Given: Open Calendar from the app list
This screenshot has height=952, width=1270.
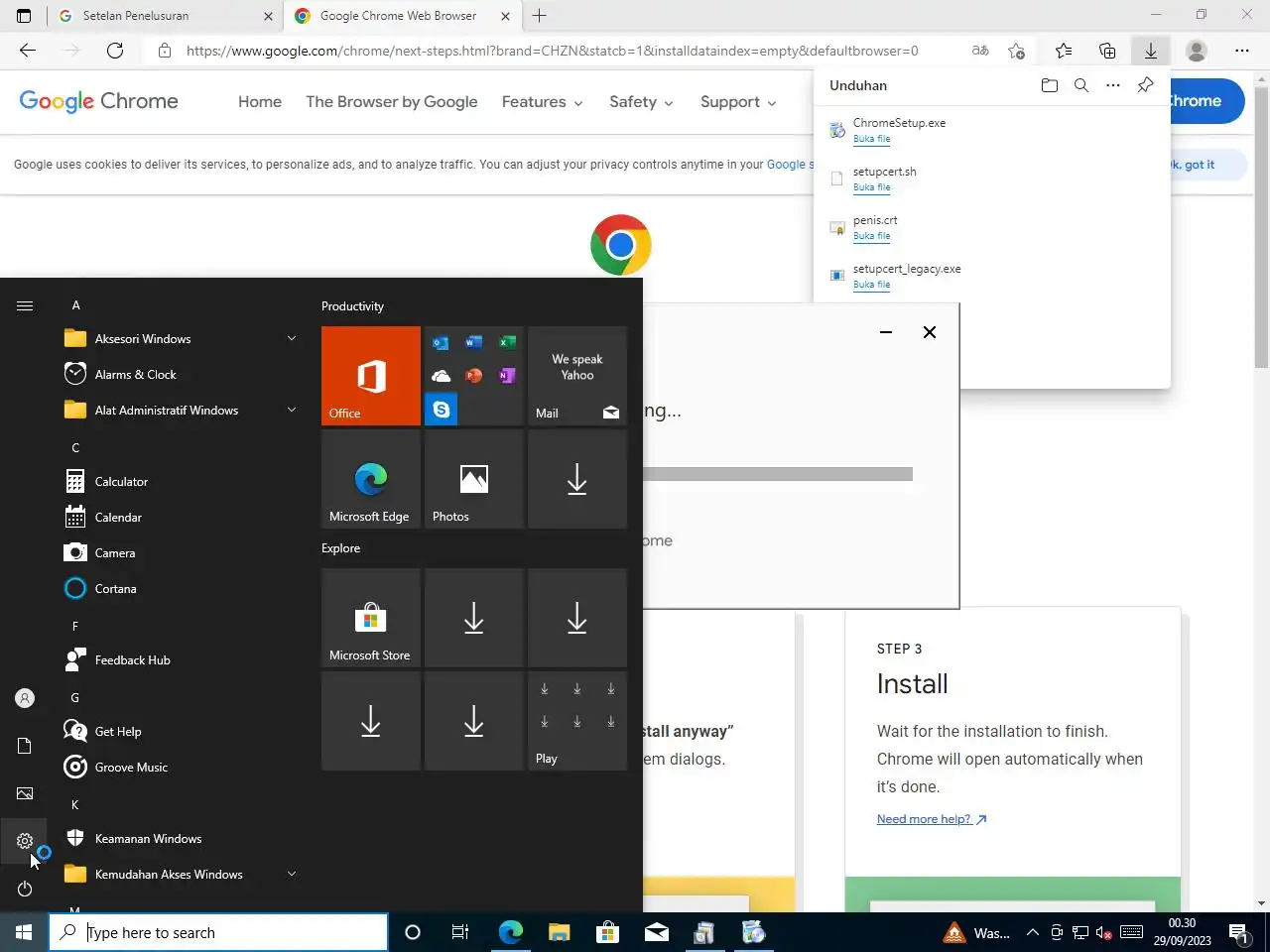Looking at the screenshot, I should (179, 518).
